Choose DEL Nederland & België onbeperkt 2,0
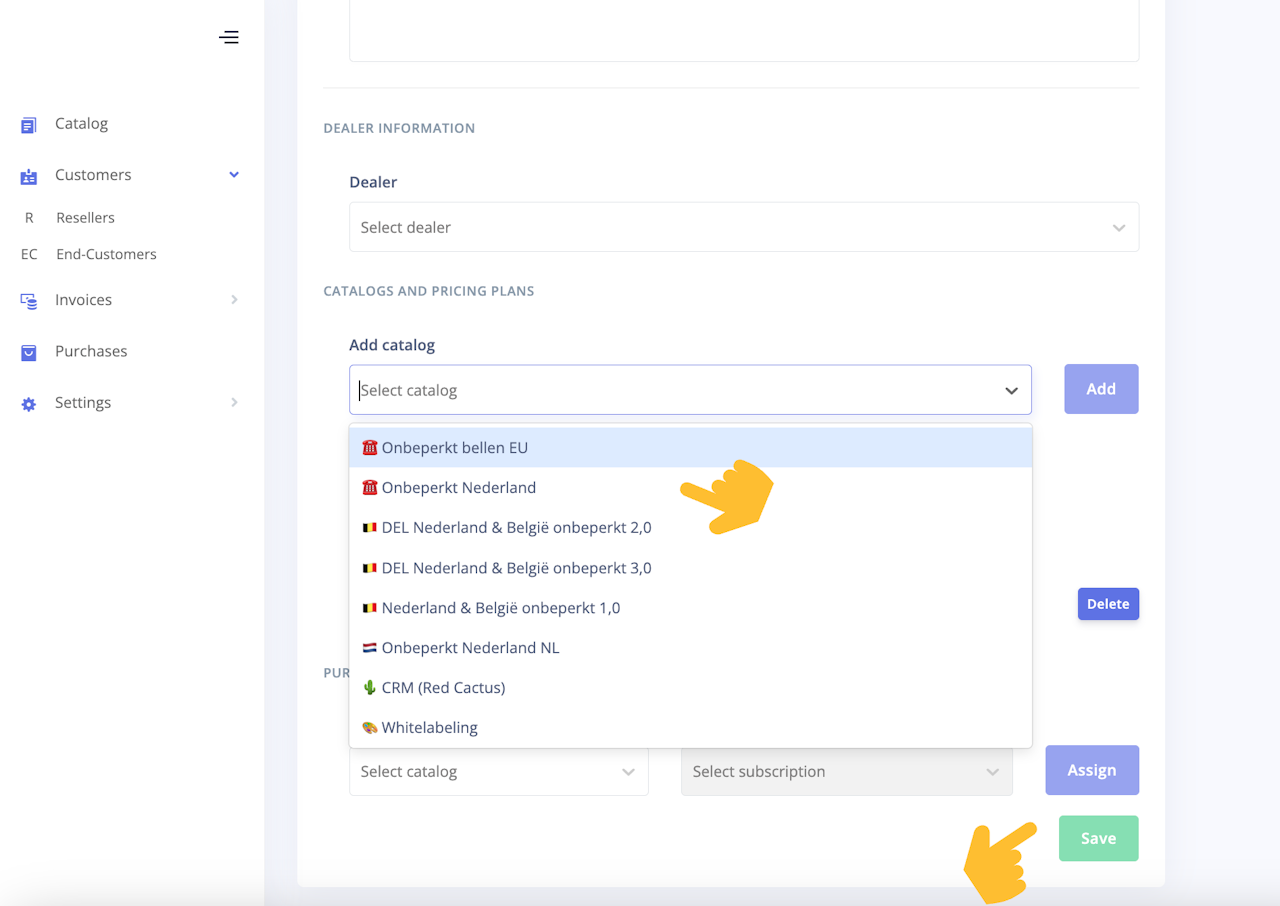The width and height of the screenshot is (1280, 906). (x=690, y=528)
